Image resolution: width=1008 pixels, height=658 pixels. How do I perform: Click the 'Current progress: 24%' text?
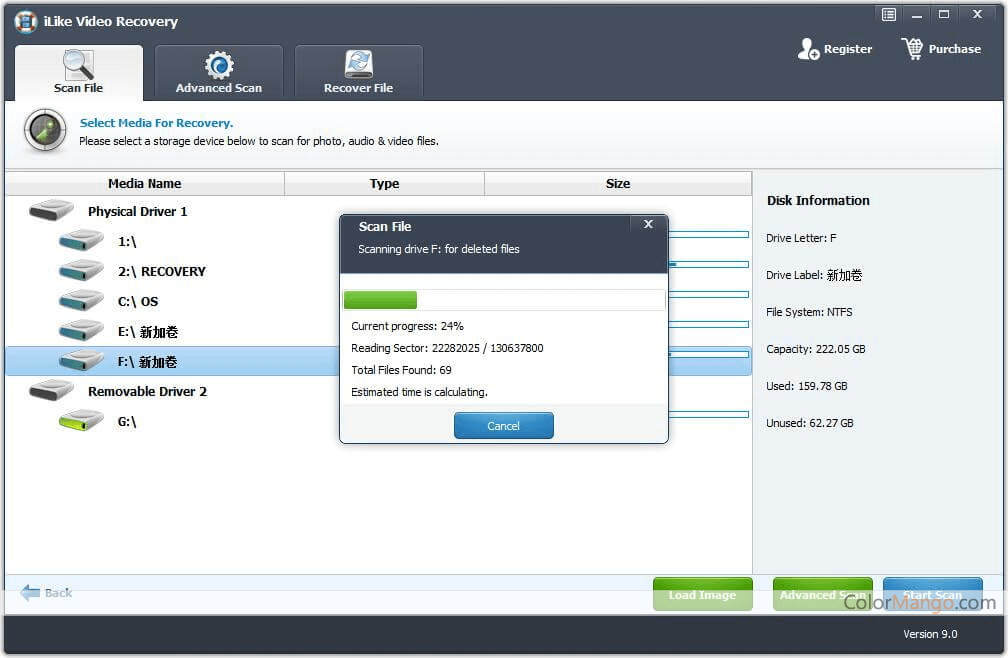click(408, 326)
